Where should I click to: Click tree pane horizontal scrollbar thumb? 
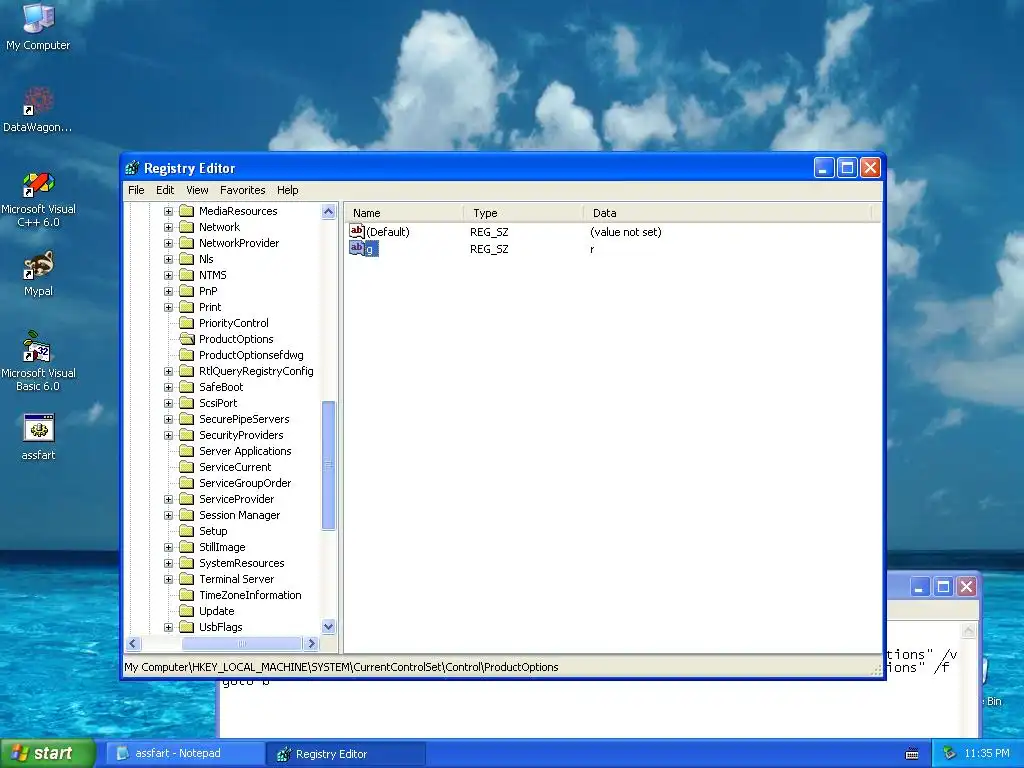(x=242, y=643)
